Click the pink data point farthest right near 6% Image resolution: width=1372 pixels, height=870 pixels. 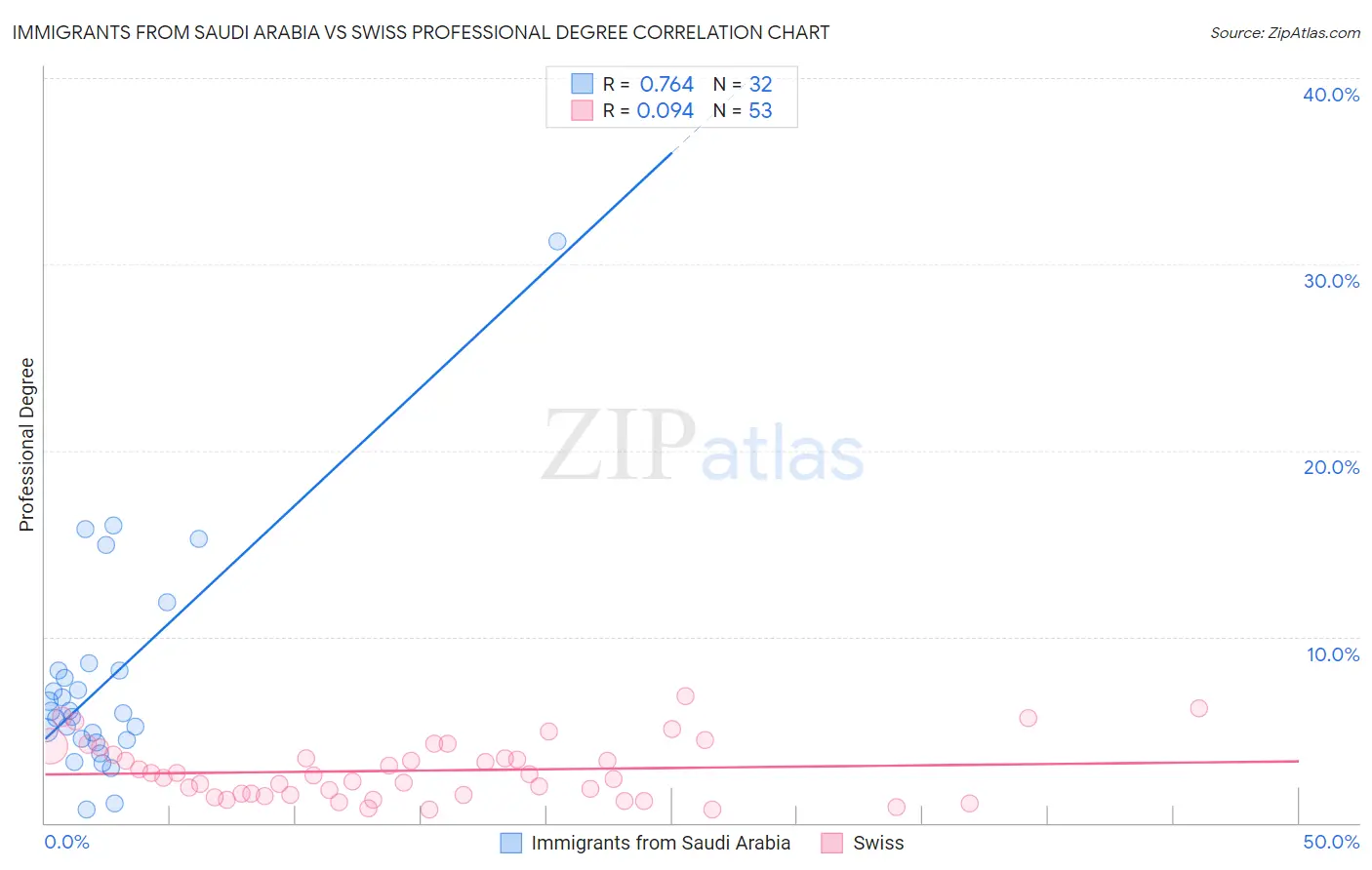[1199, 708]
